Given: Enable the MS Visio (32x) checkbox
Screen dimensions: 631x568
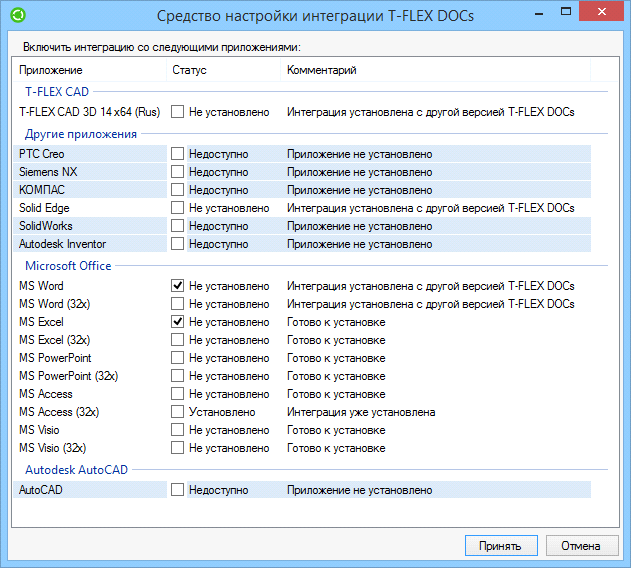Looking at the screenshot, I should click(x=177, y=448).
